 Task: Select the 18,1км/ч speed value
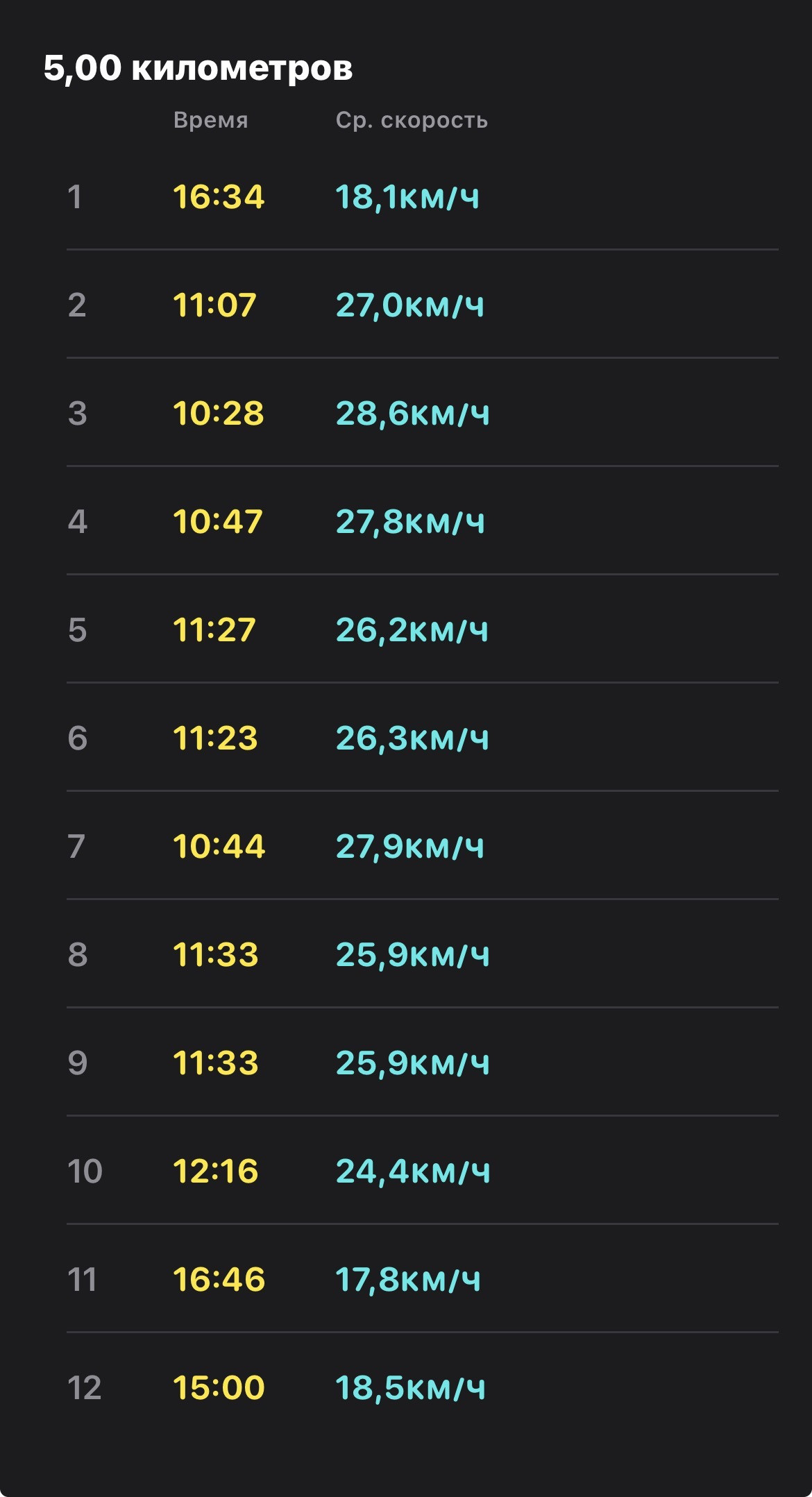[407, 196]
